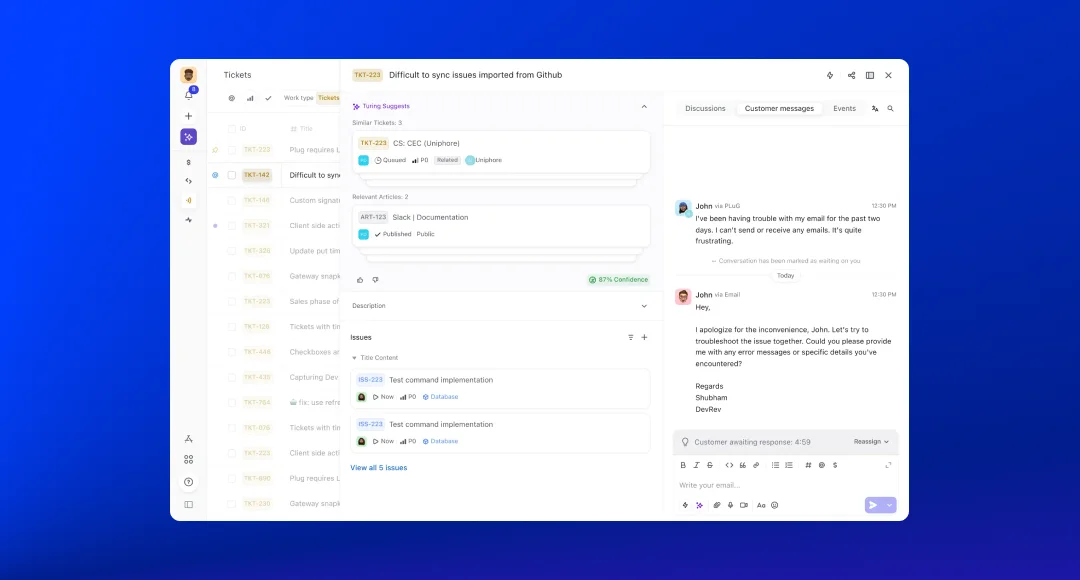Insert inline code in email editor
The height and width of the screenshot is (580, 1080).
tap(729, 465)
